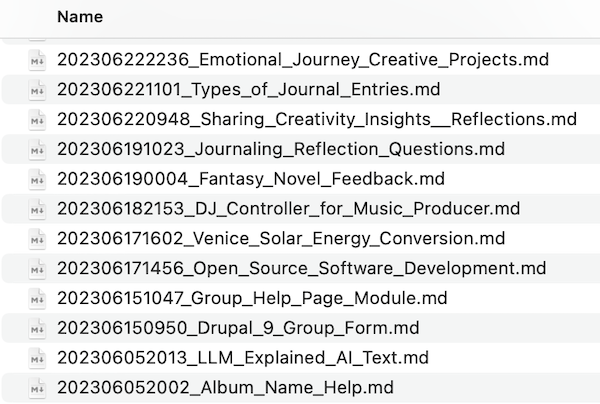Sort list by the Name column header
This screenshot has width=600, height=404.
[x=80, y=17]
